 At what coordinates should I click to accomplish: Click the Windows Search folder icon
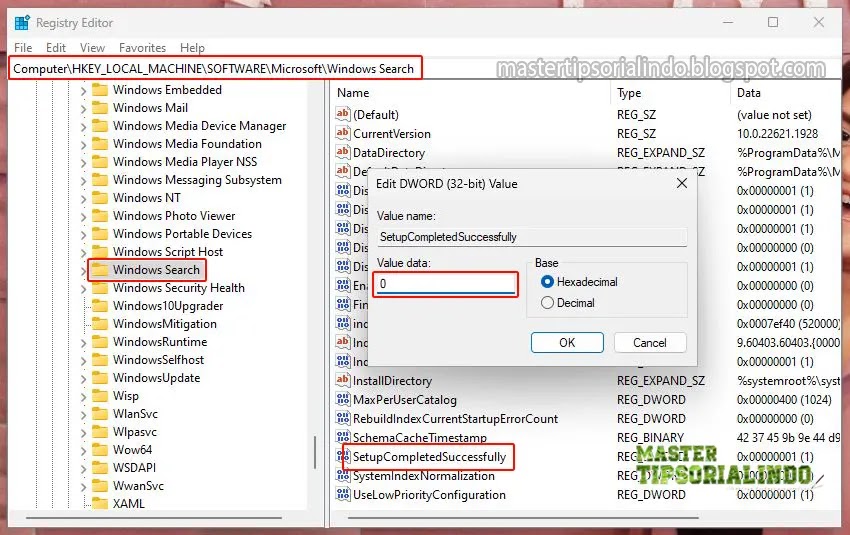coord(100,269)
